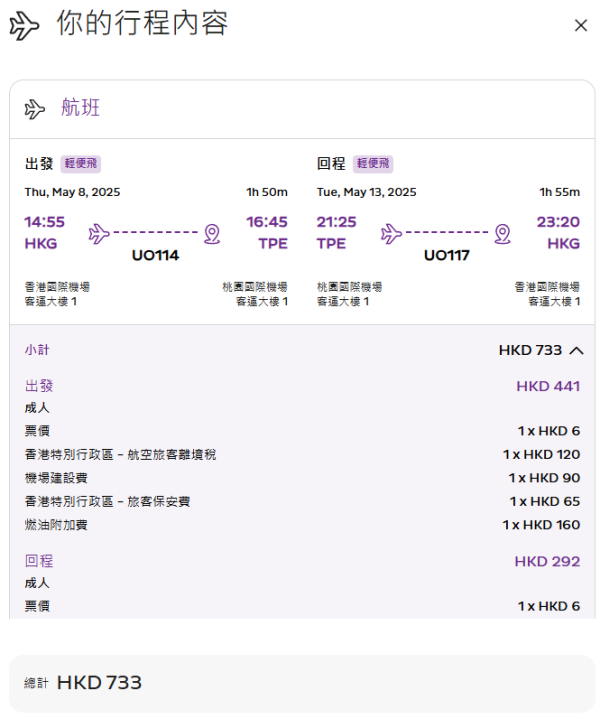The image size is (600, 719).
Task: Click the 你的行程內容 title
Action: (142, 23)
